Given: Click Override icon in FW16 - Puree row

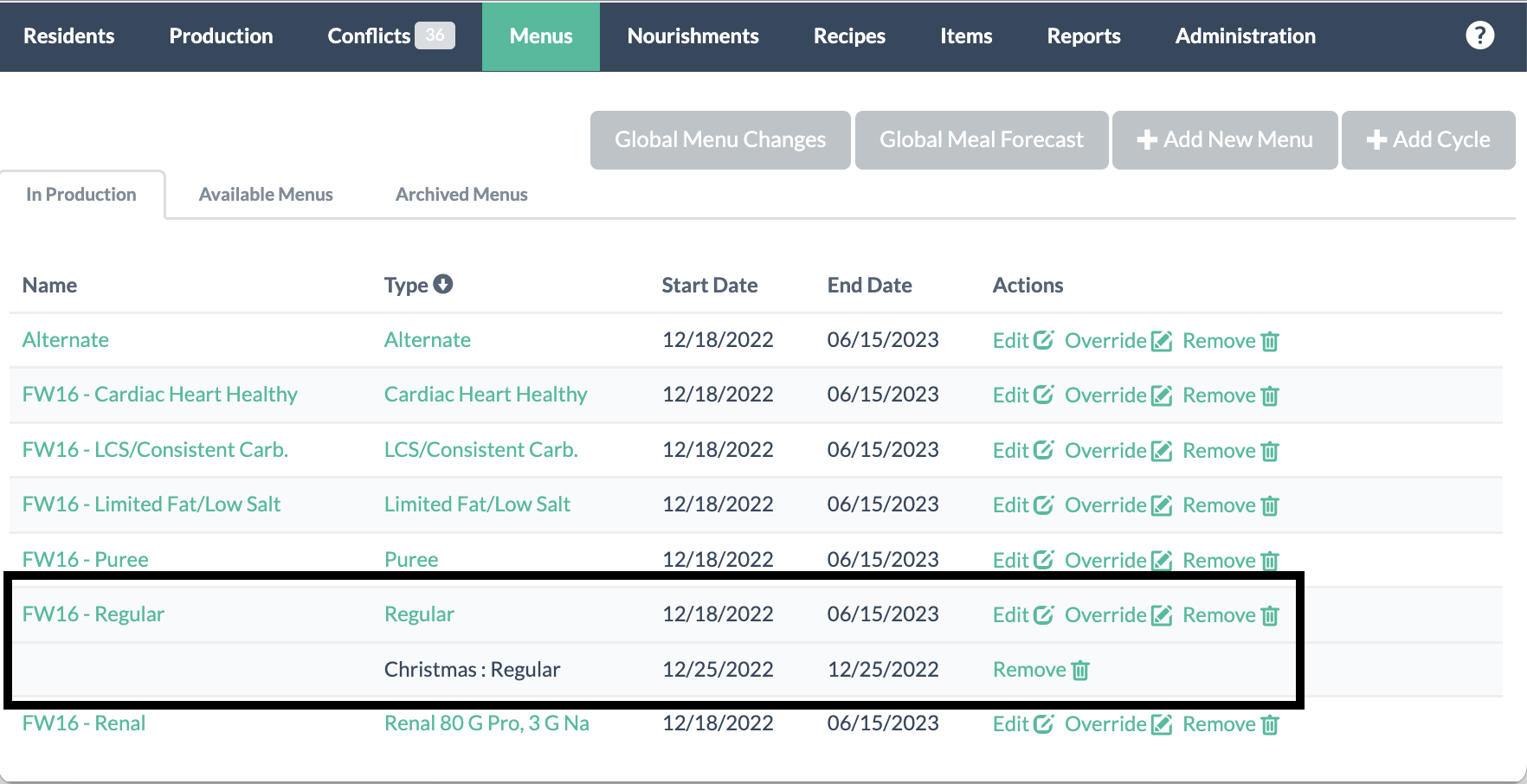Looking at the screenshot, I should tap(1162, 561).
